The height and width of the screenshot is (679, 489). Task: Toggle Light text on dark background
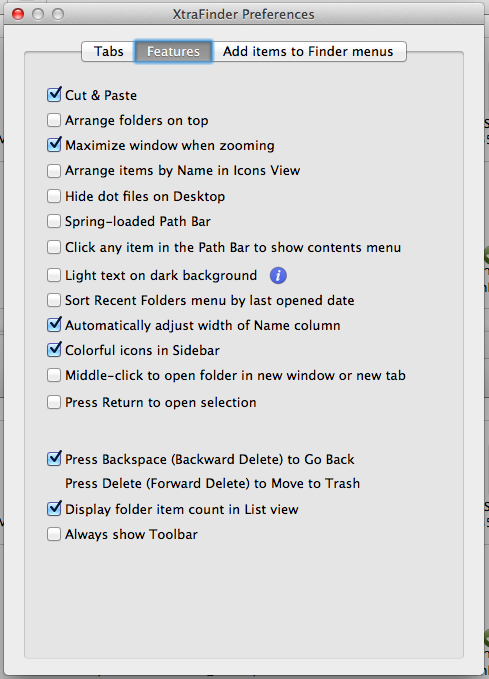point(54,275)
